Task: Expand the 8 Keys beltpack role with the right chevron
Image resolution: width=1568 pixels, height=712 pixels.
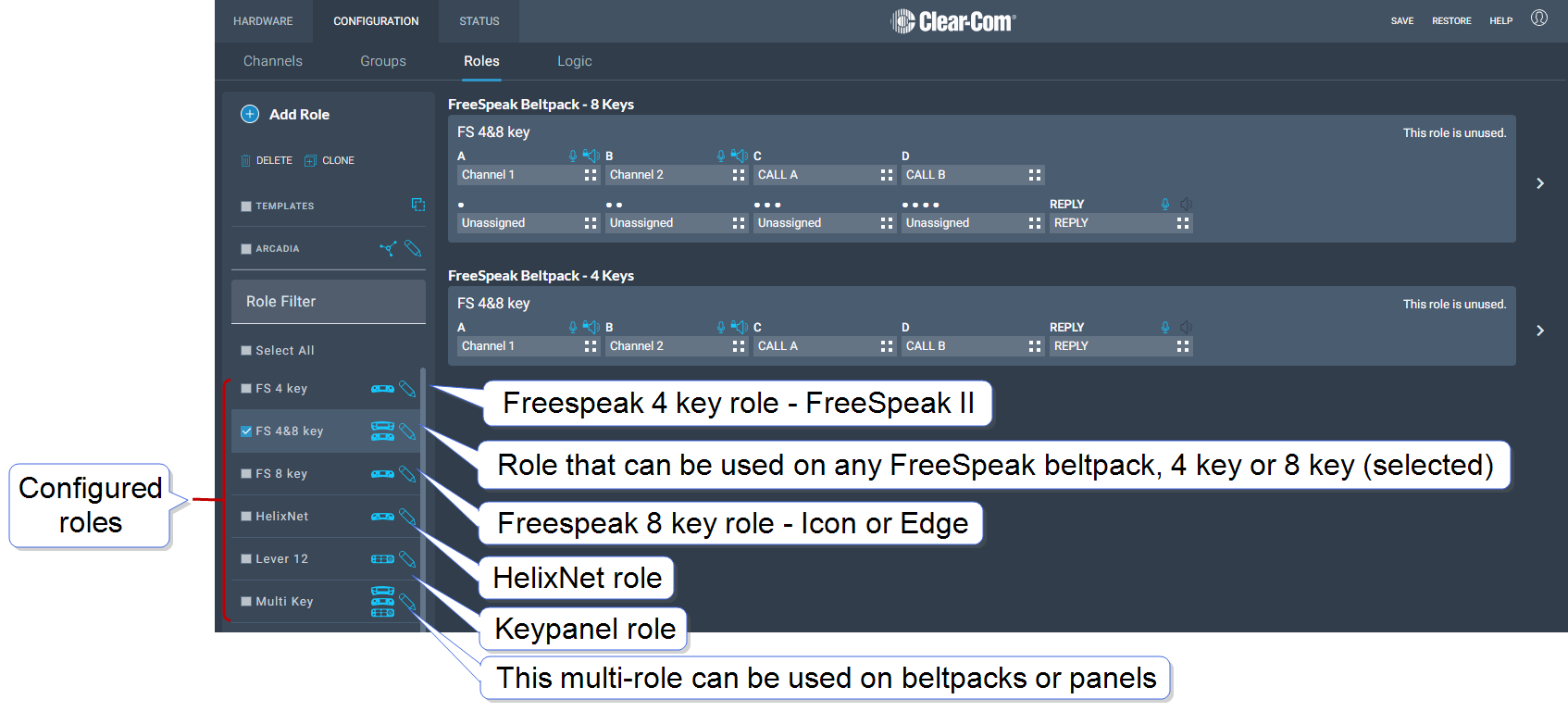Action: [x=1540, y=183]
